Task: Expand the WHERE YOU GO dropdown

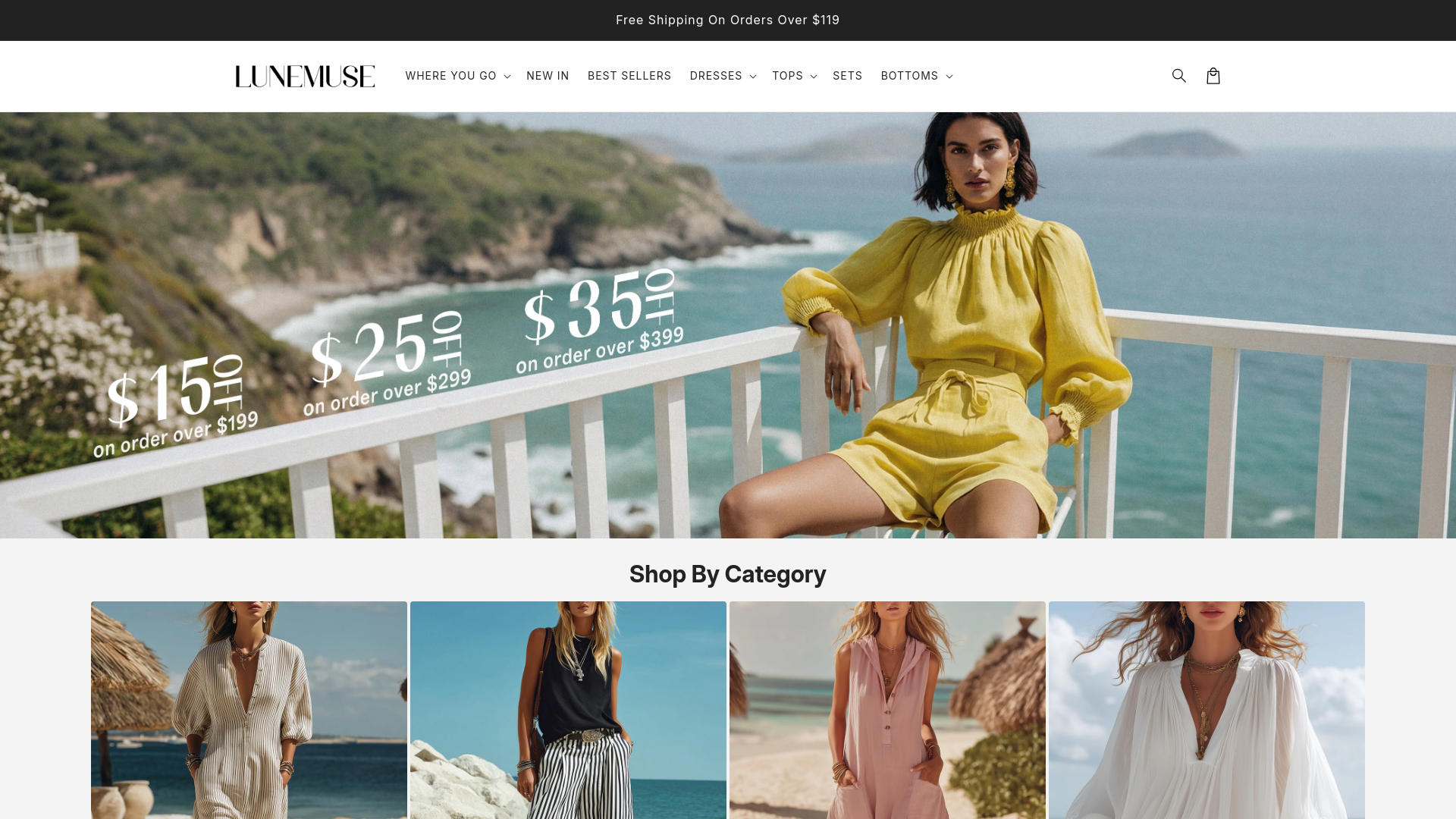Action: (457, 76)
